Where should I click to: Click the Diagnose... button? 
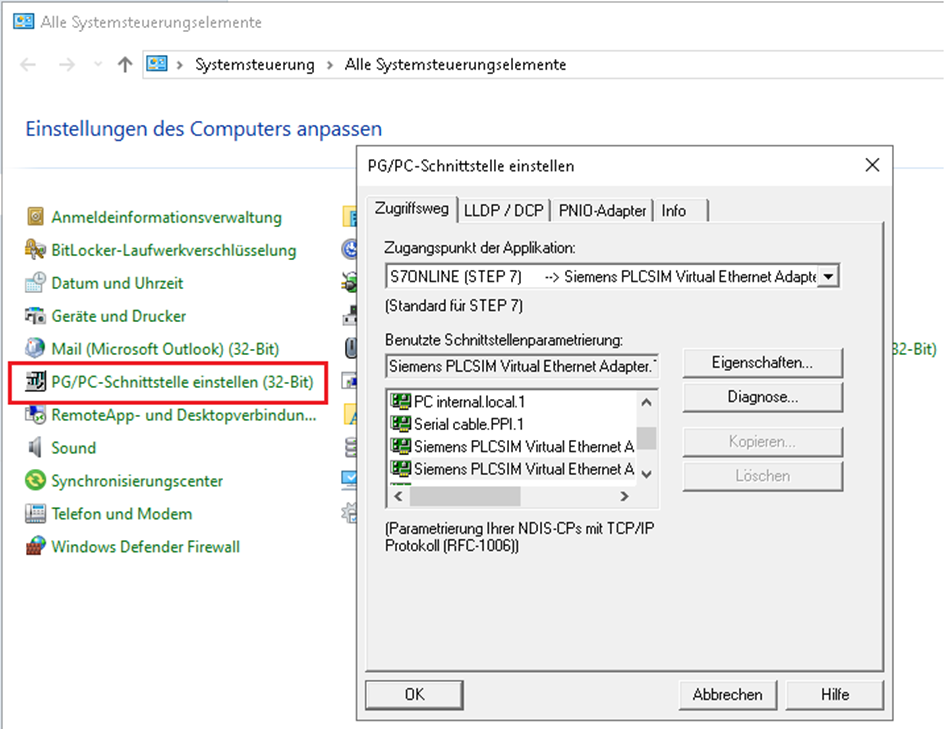click(x=762, y=397)
